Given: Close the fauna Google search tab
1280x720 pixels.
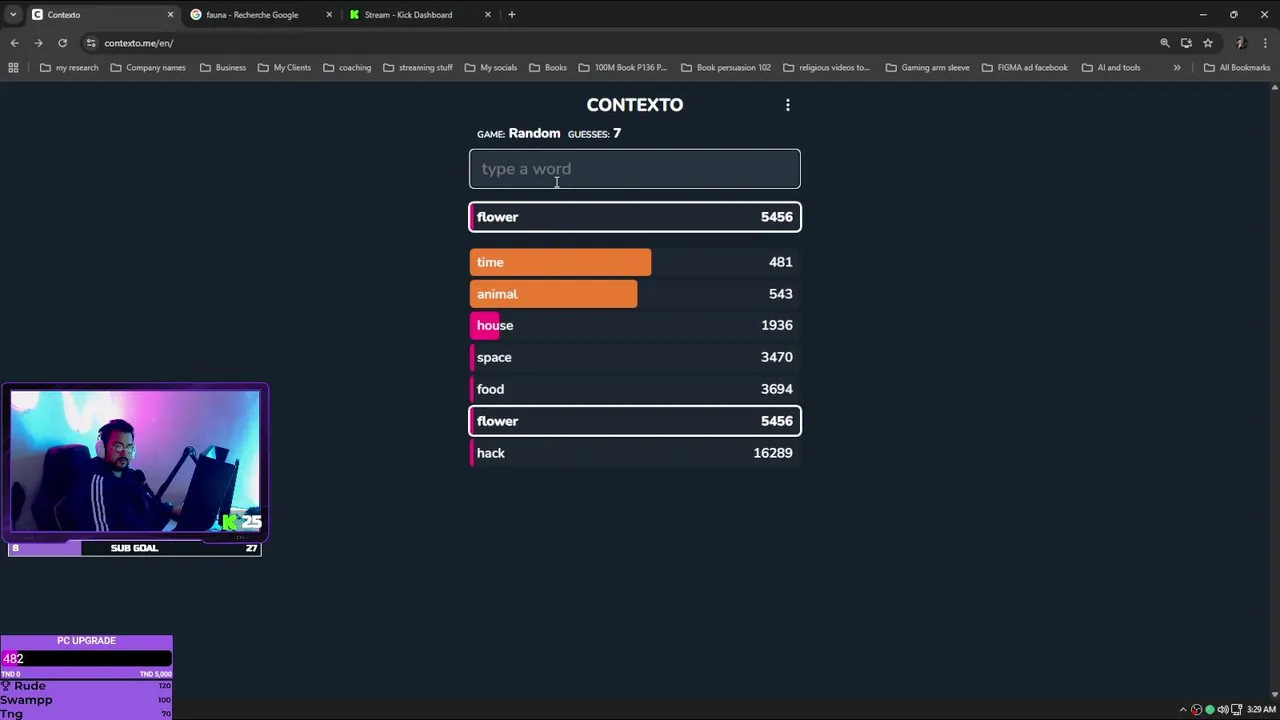Looking at the screenshot, I should [329, 15].
